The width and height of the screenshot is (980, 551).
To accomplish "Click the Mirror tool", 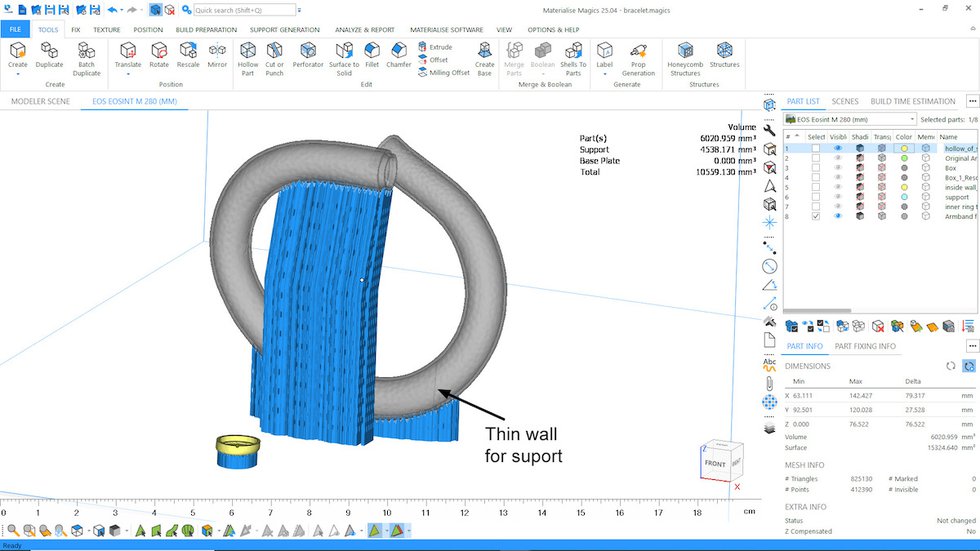I will 217,56.
